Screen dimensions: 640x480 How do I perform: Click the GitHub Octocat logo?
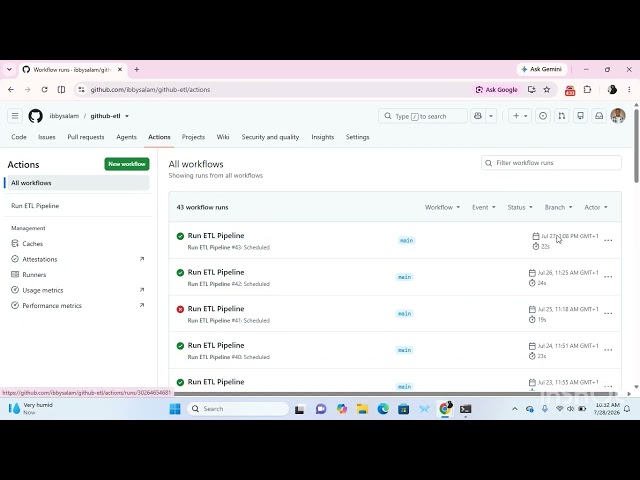coord(36,116)
